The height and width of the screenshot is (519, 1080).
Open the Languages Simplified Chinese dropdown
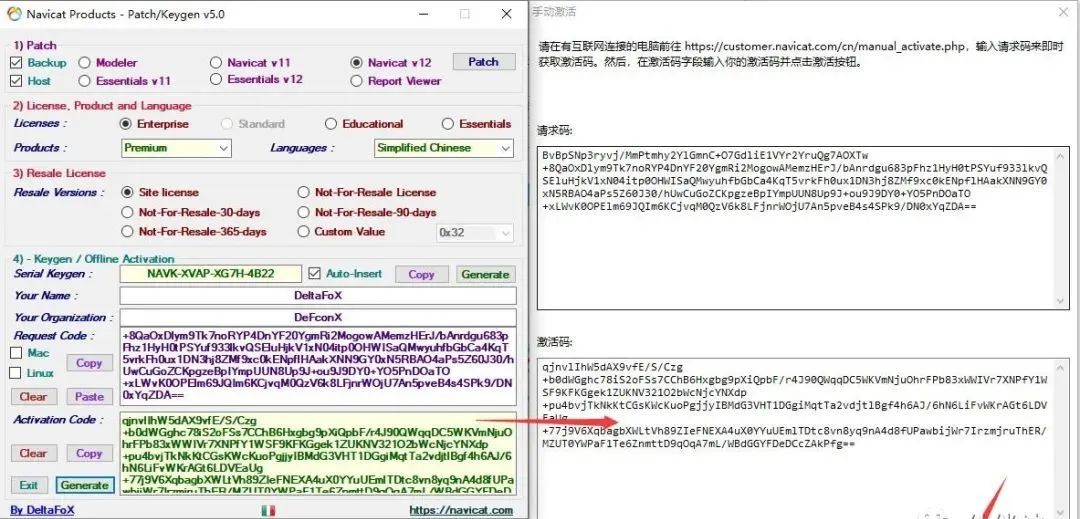coord(444,148)
